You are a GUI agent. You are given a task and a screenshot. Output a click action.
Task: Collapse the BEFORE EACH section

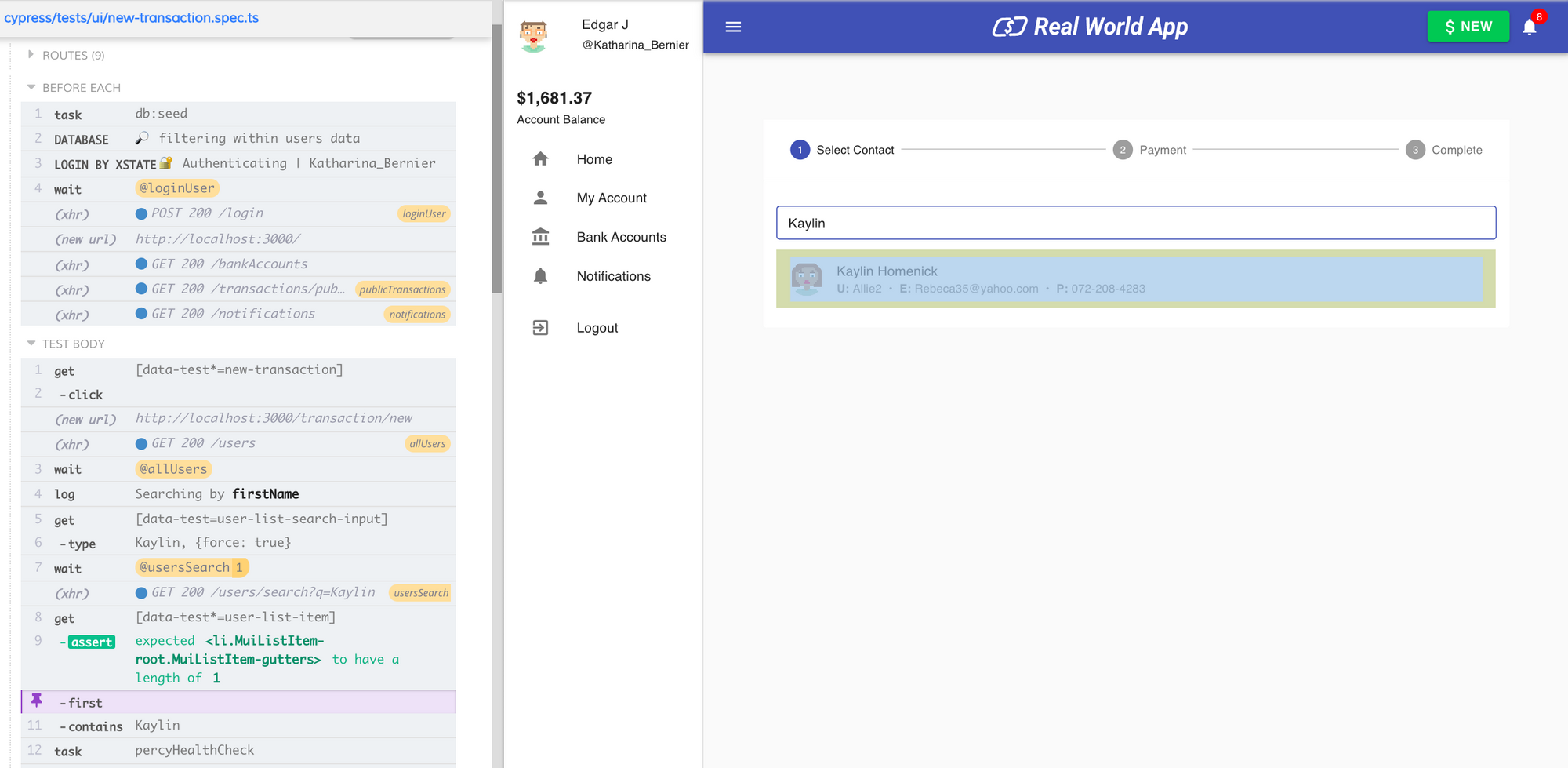point(31,87)
